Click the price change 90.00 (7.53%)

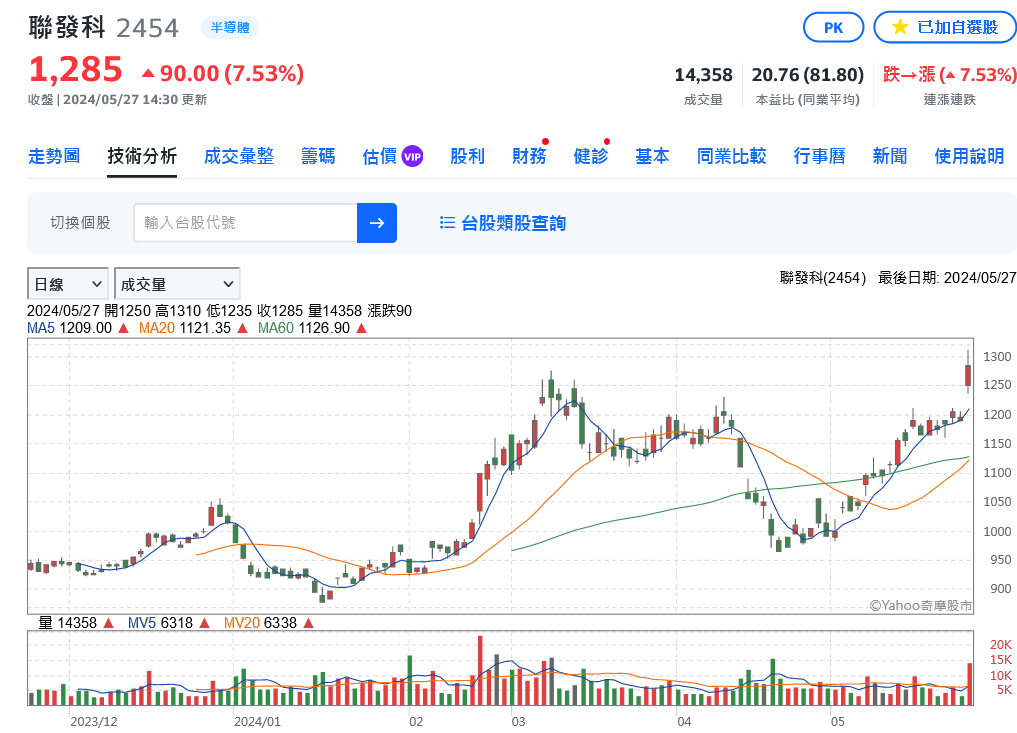point(223,73)
